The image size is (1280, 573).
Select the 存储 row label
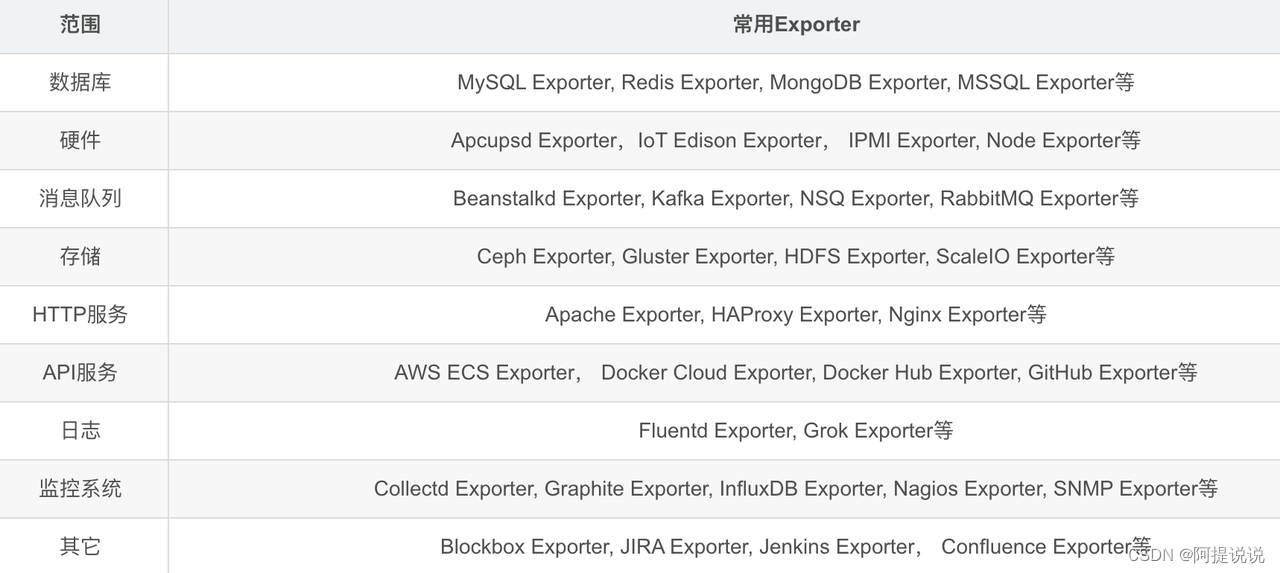coord(80,256)
